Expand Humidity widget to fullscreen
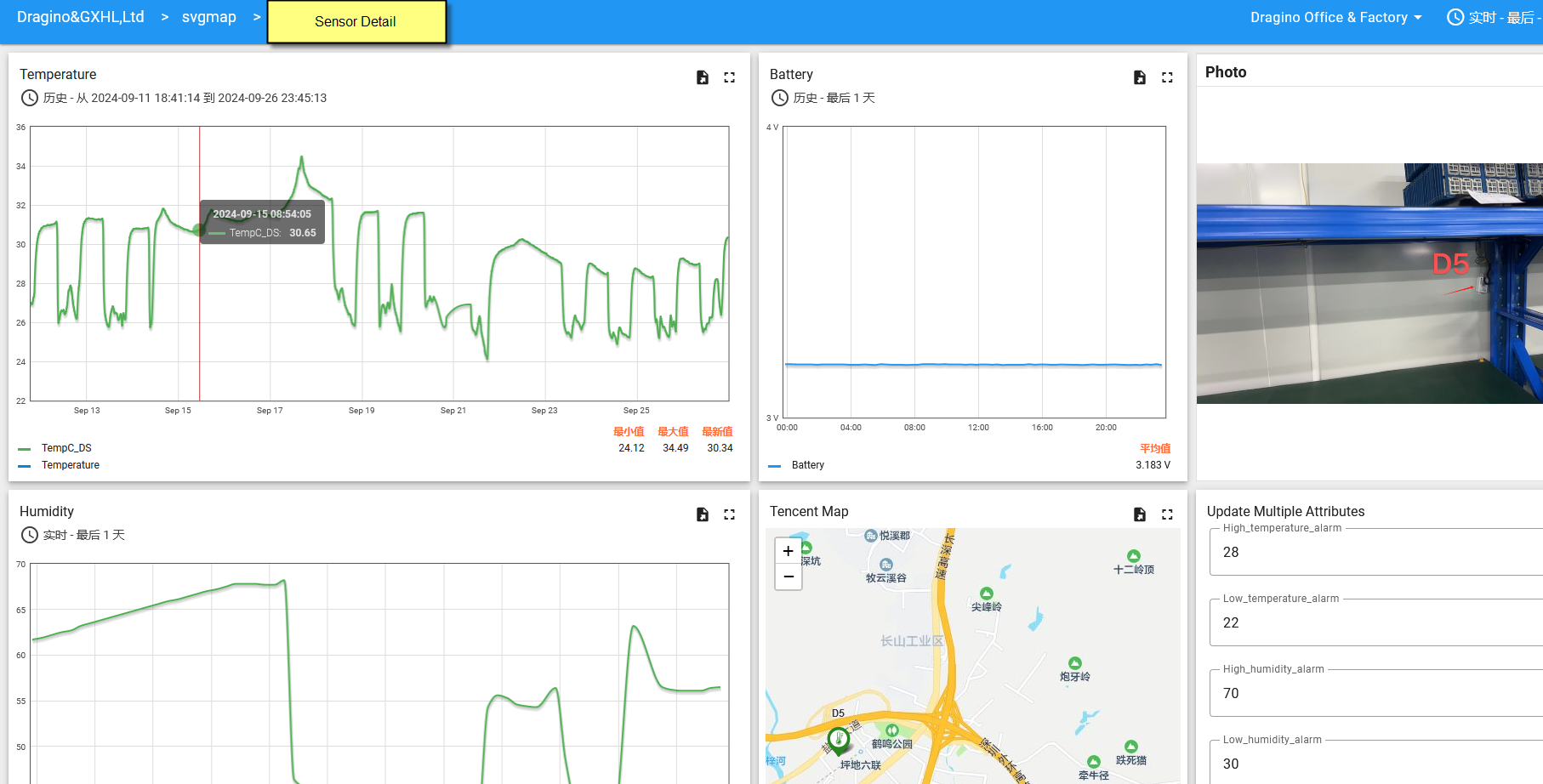1543x784 pixels. [729, 514]
